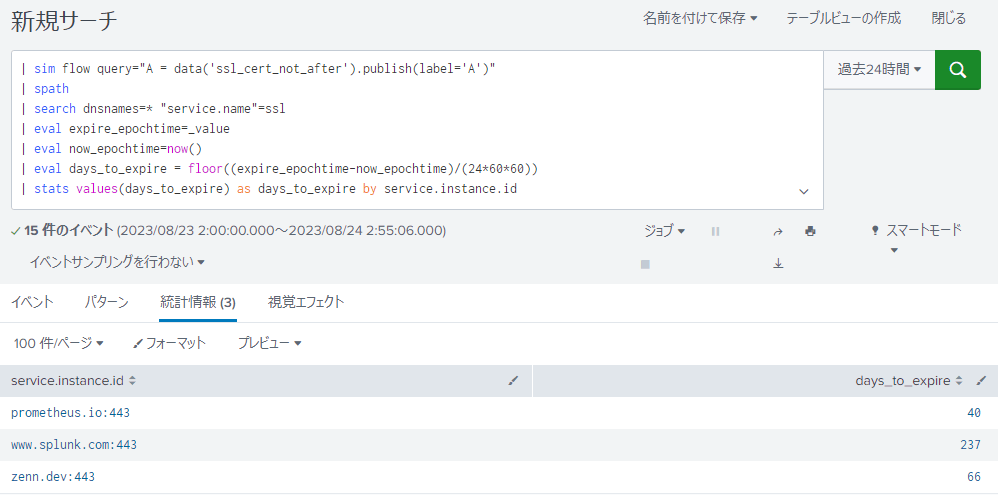Click days_to_expire value 40

(x=974, y=413)
